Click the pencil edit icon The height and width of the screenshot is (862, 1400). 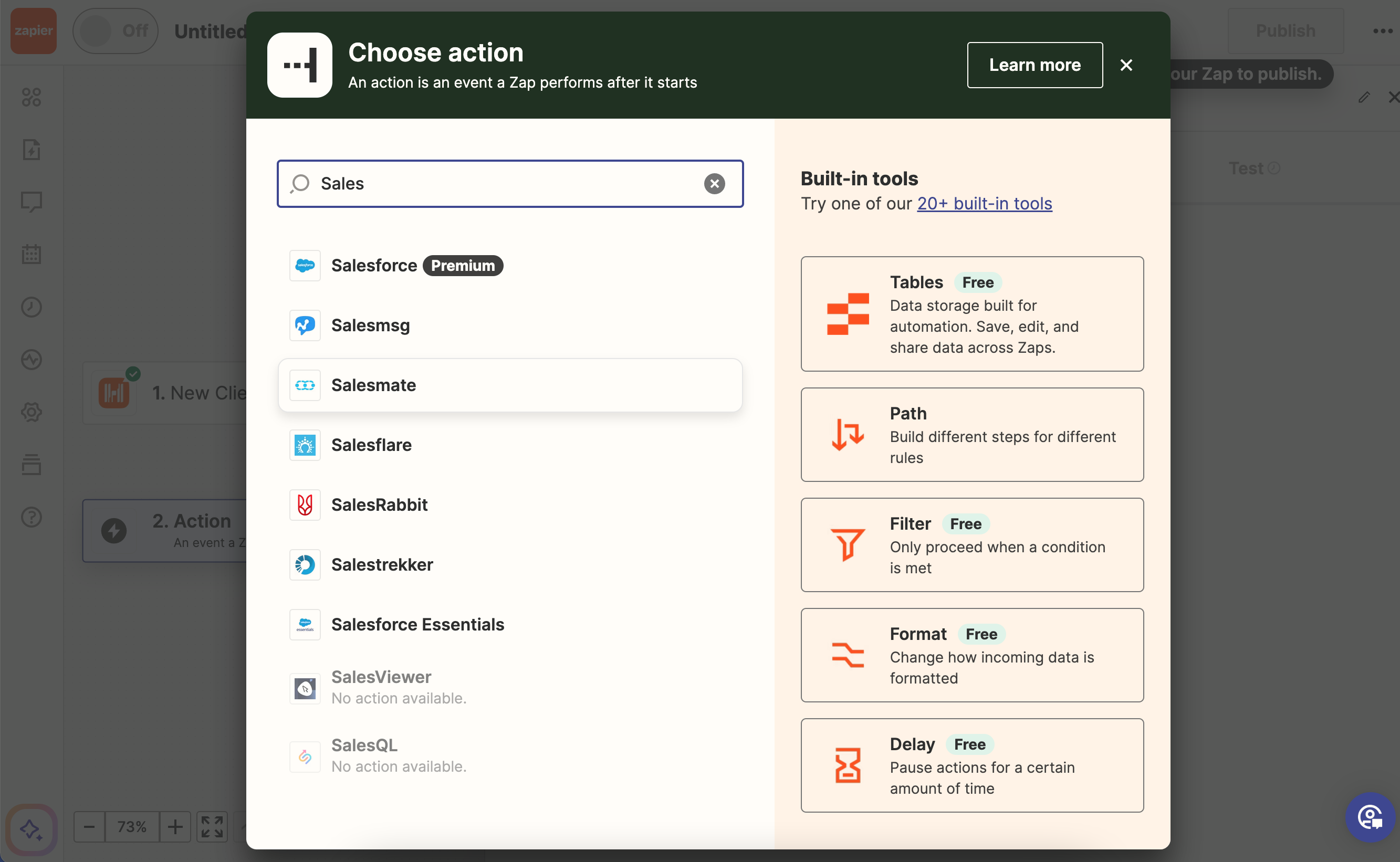coord(1363,98)
